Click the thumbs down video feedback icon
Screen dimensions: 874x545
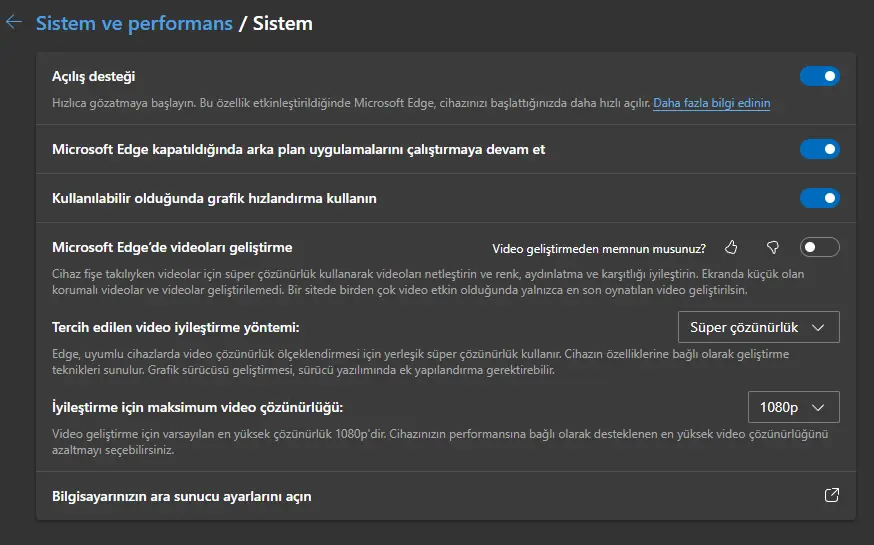tap(773, 247)
